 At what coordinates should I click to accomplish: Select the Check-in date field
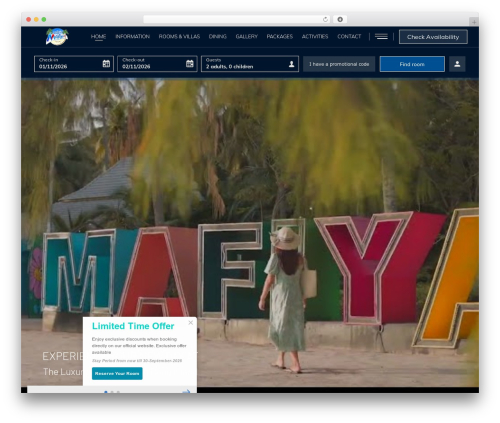(74, 64)
